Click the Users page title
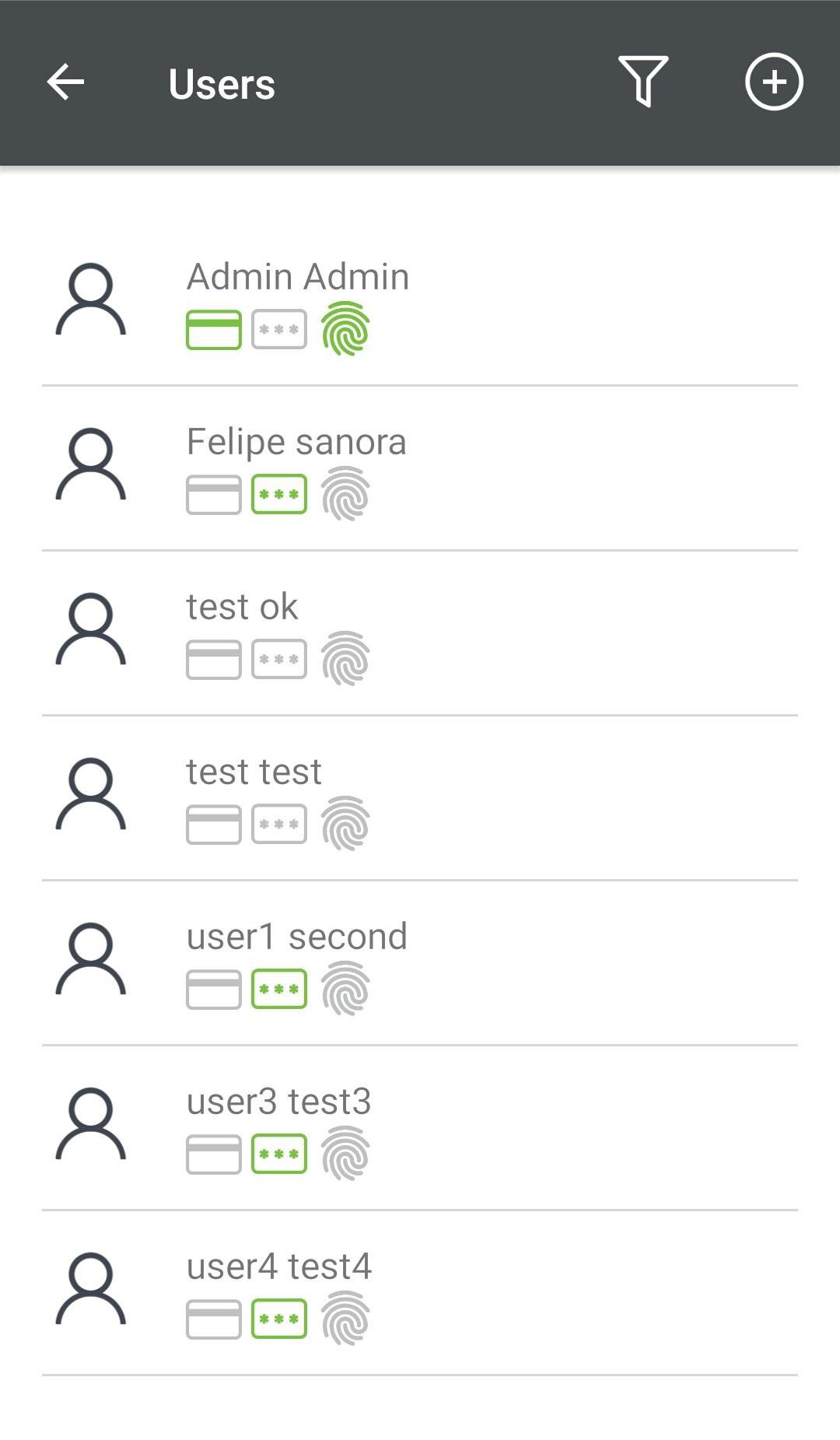The width and height of the screenshot is (840, 1440). tap(222, 84)
